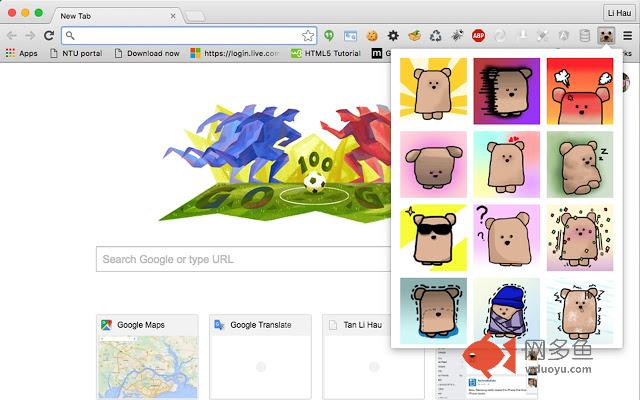Screen dimensions: 640x400
Task: Pick the speeding bear on purple sticker
Action: [507, 91]
